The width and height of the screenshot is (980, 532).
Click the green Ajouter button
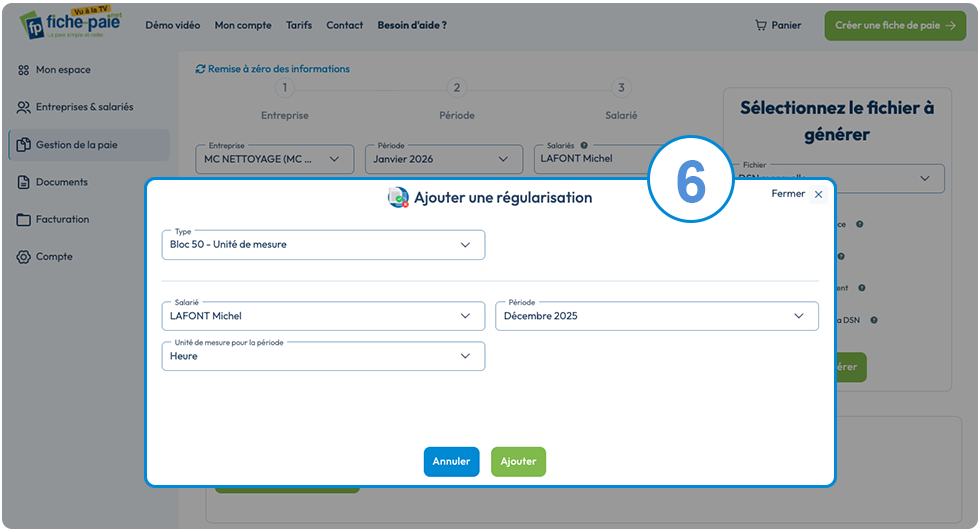(518, 462)
